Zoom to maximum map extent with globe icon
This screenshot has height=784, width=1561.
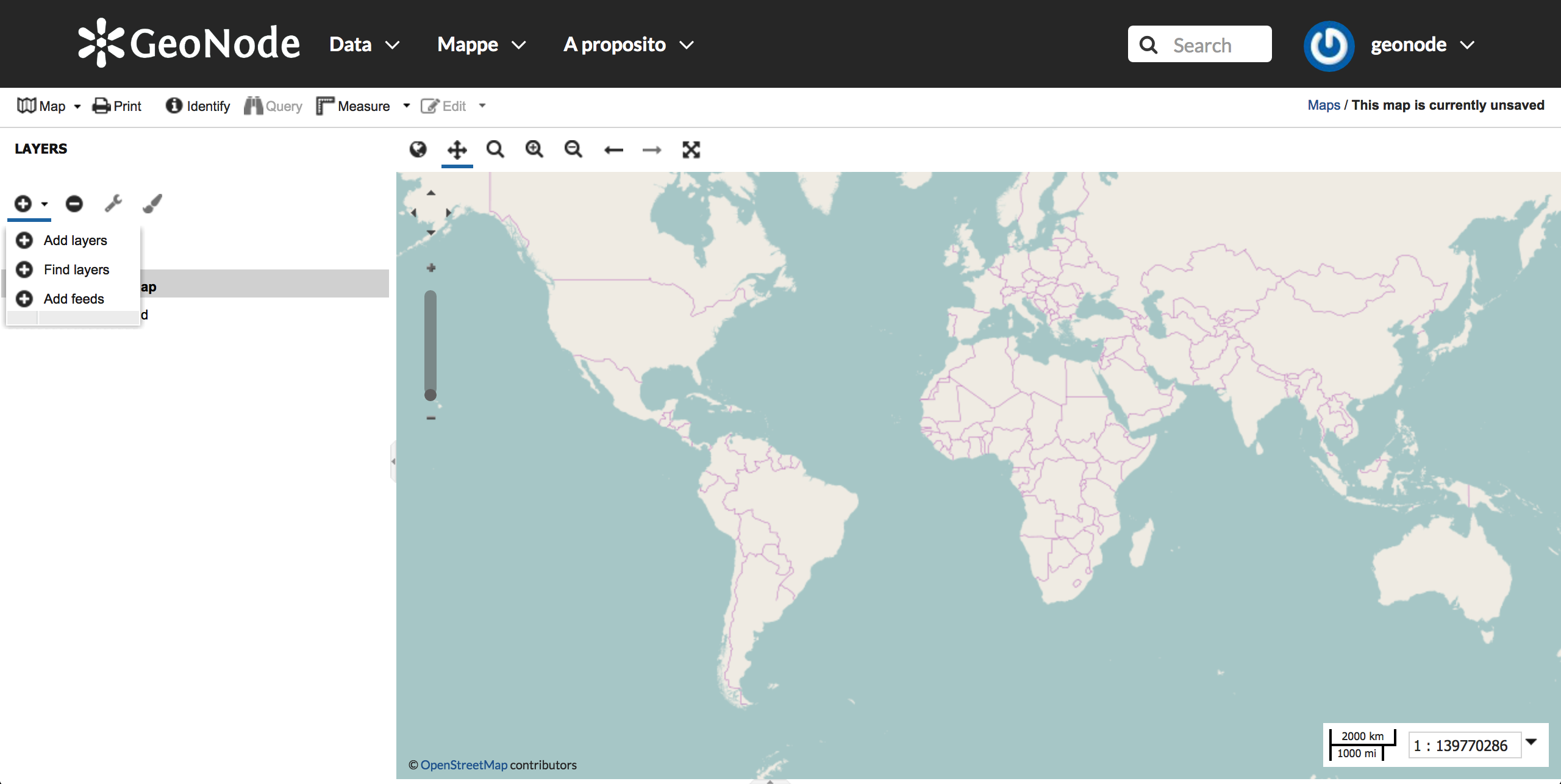(418, 149)
